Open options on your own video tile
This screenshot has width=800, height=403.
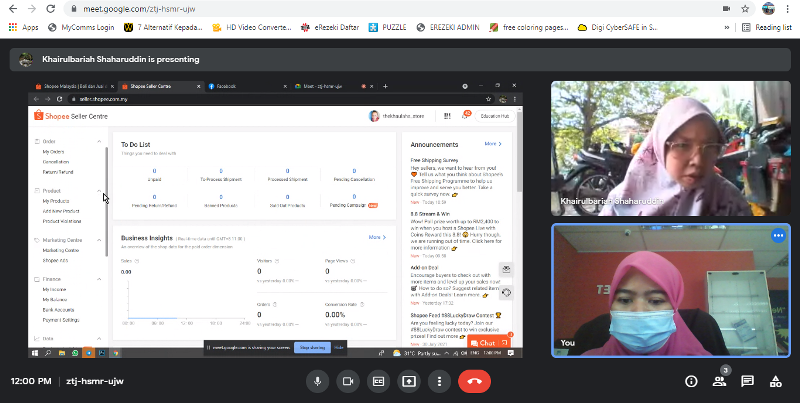pos(778,235)
